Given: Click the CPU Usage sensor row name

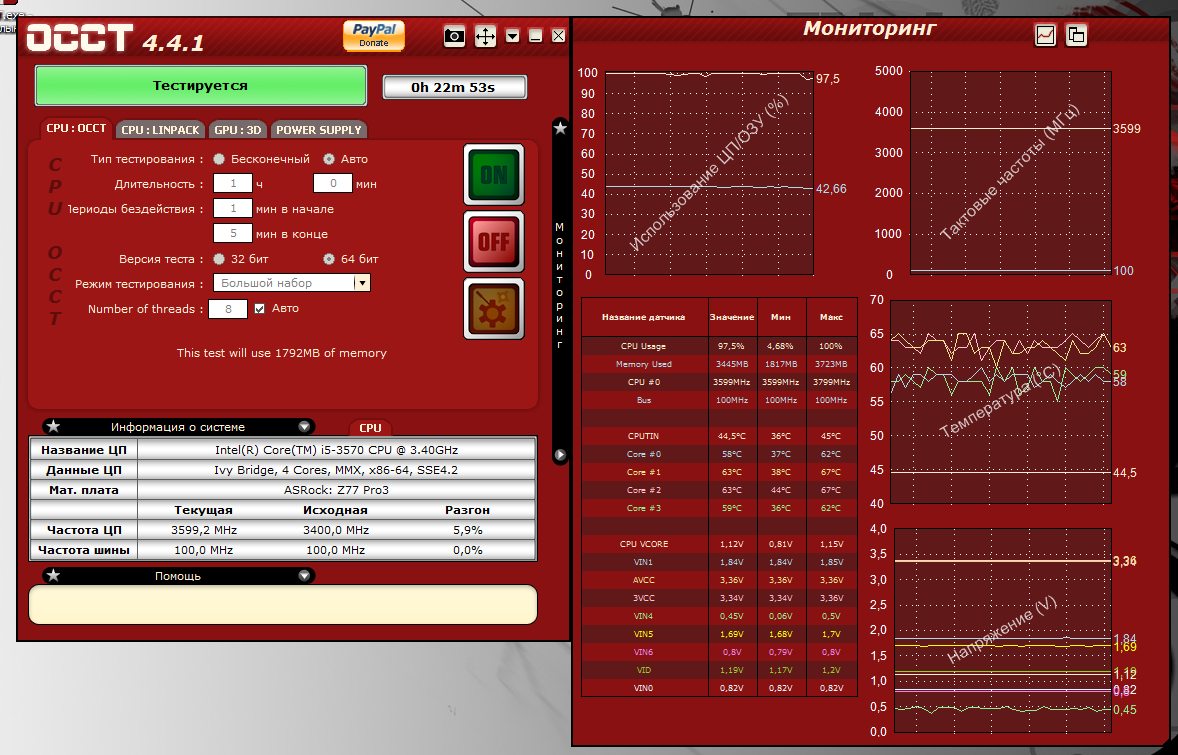Looking at the screenshot, I should (x=643, y=346).
